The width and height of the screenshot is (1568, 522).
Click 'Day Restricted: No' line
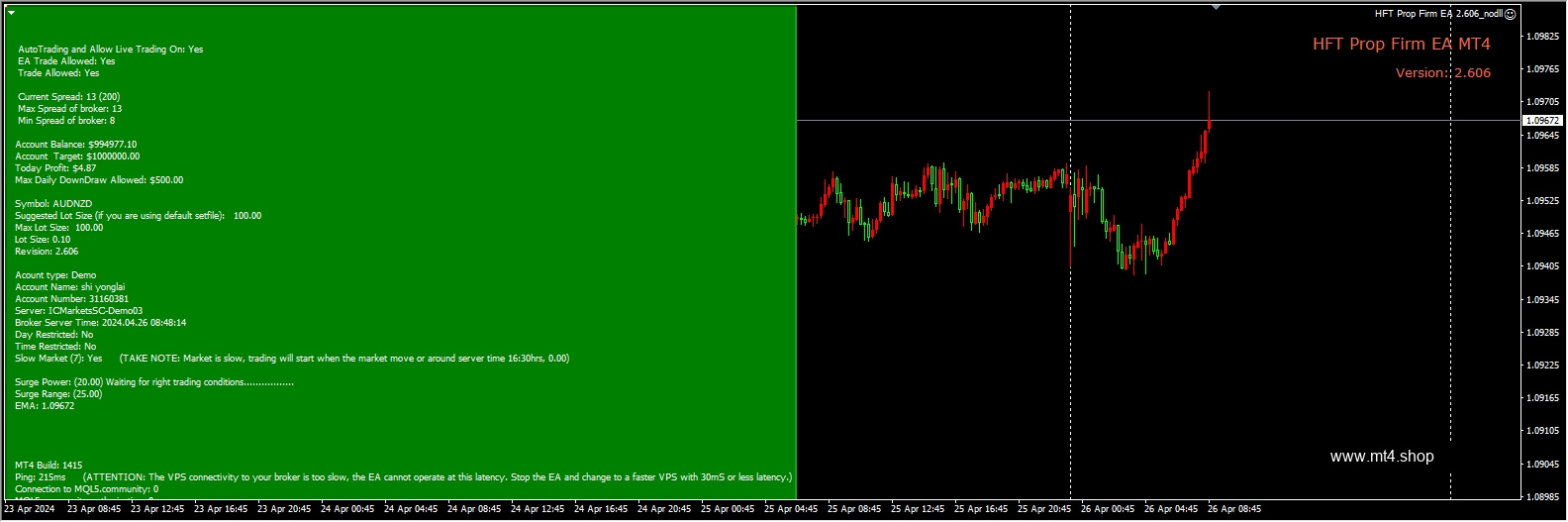click(54, 335)
